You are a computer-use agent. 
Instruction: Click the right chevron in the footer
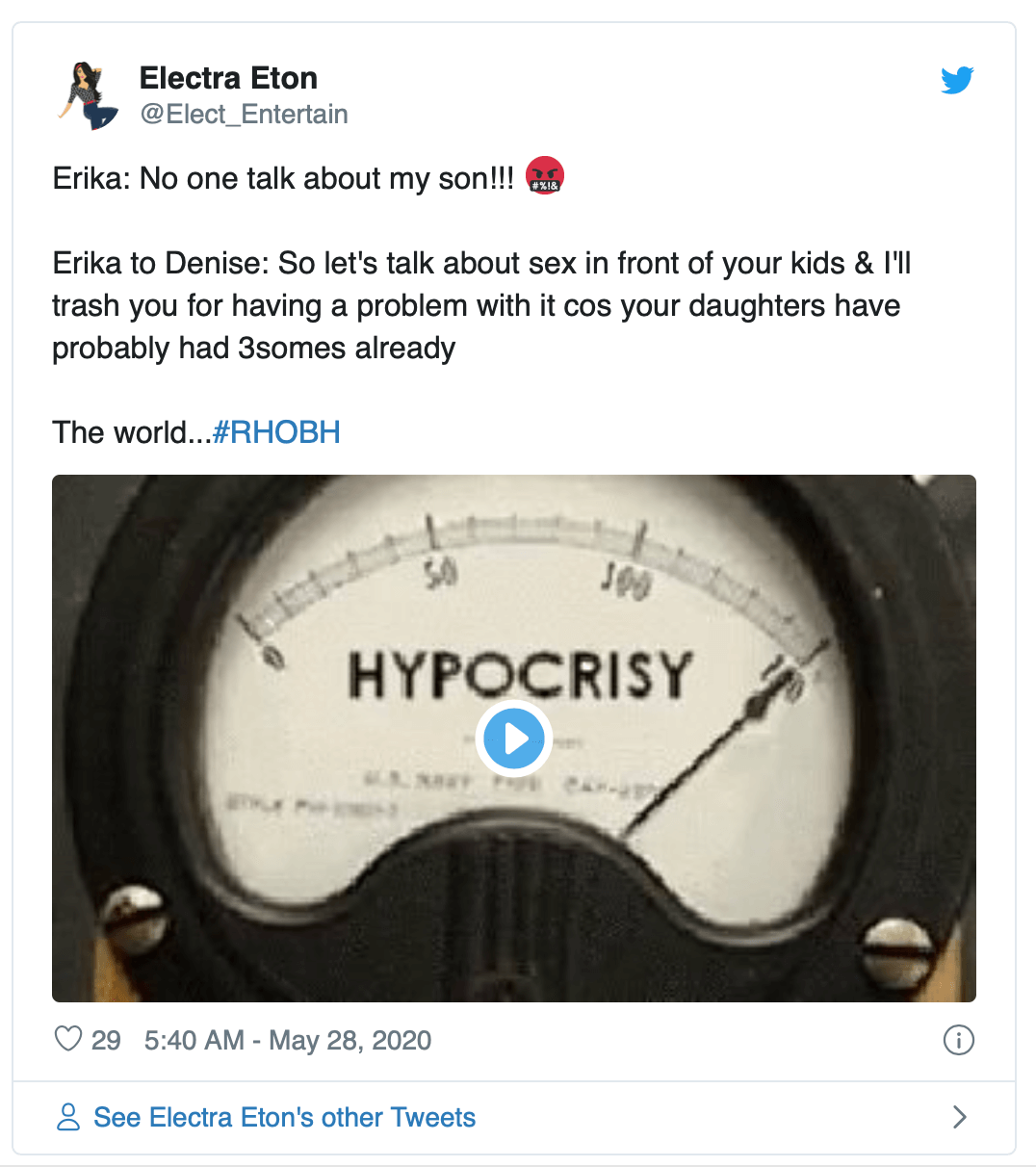pos(959,1117)
